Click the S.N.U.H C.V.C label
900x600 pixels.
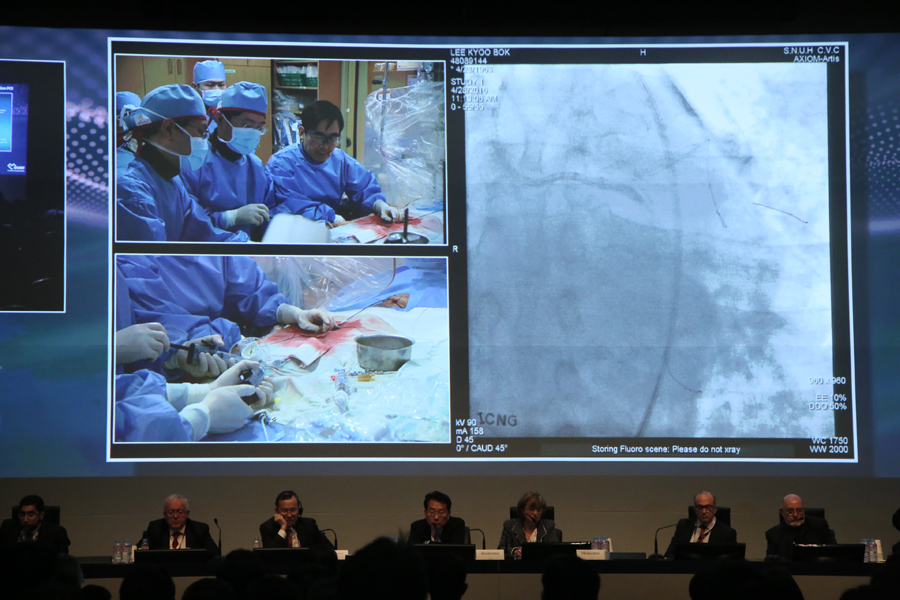point(811,51)
